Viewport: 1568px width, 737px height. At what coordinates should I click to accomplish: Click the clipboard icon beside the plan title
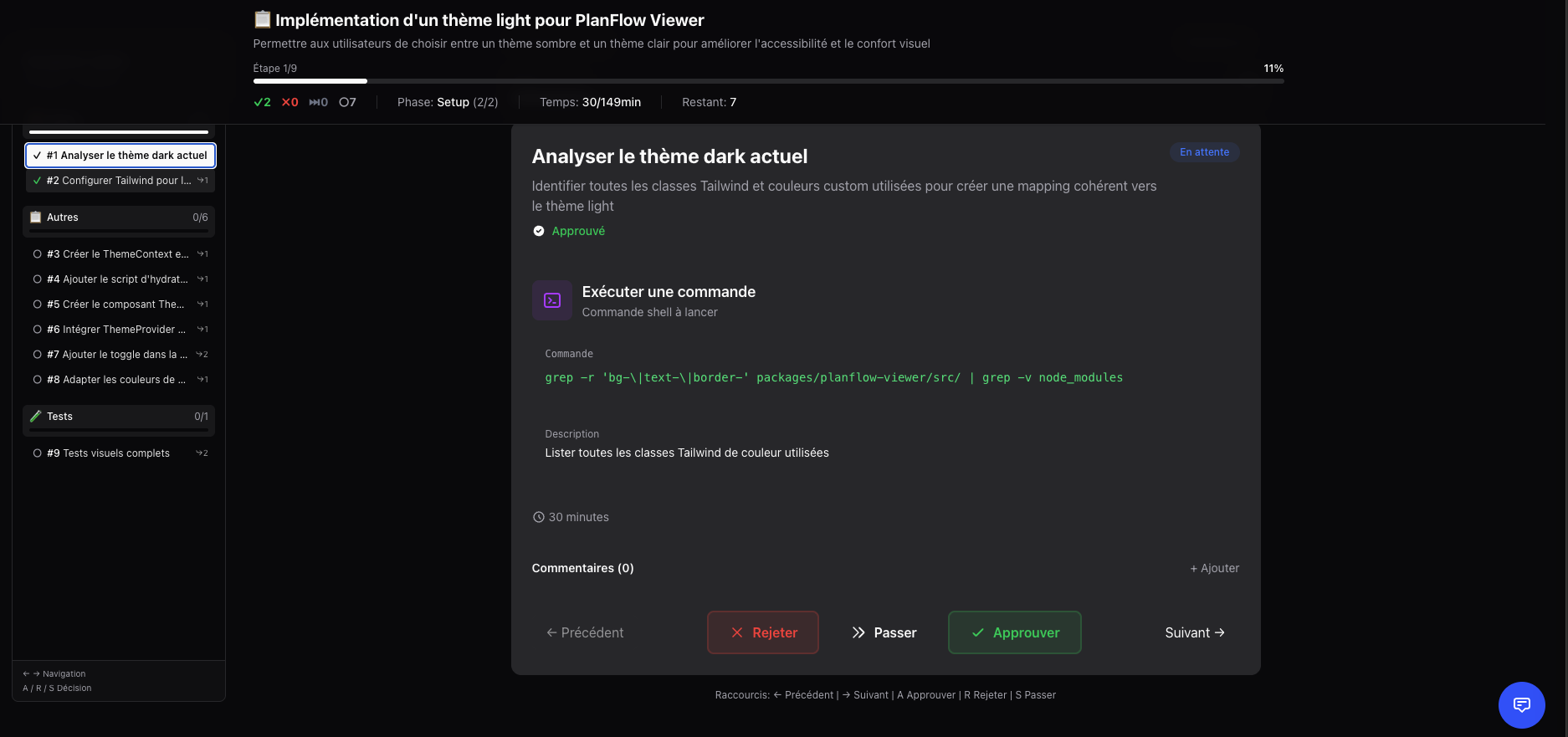pos(263,19)
